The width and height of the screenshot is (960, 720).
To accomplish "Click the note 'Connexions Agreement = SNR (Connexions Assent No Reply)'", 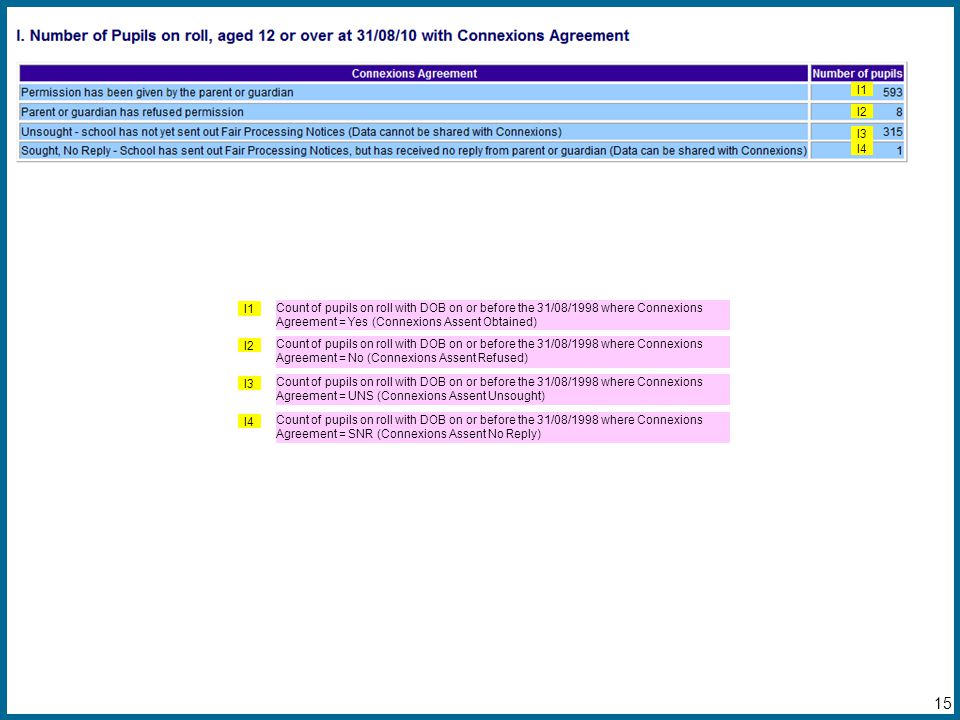I will [x=502, y=427].
